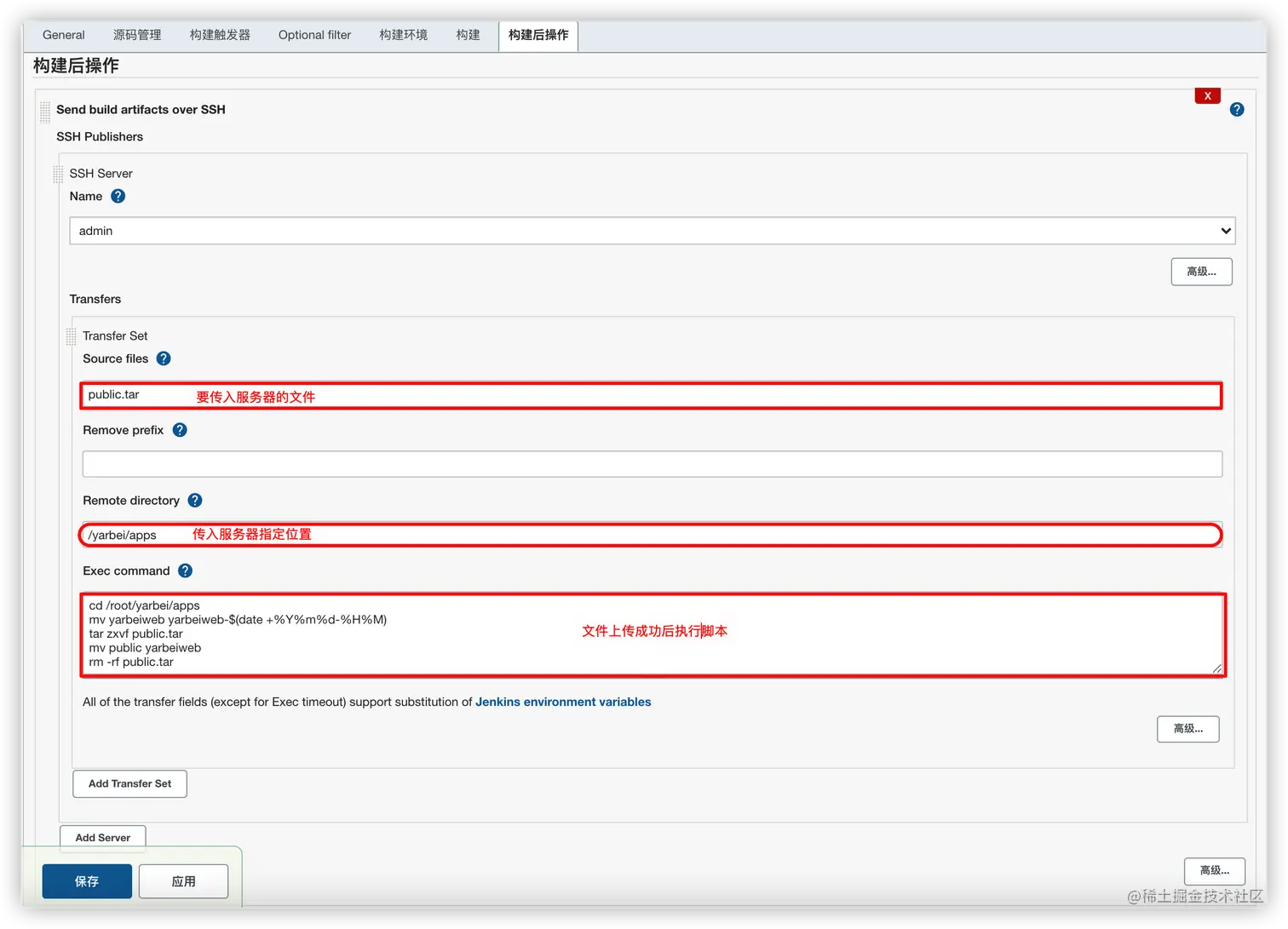
Task: Switch to the 源码管理 tab
Action: [x=137, y=35]
